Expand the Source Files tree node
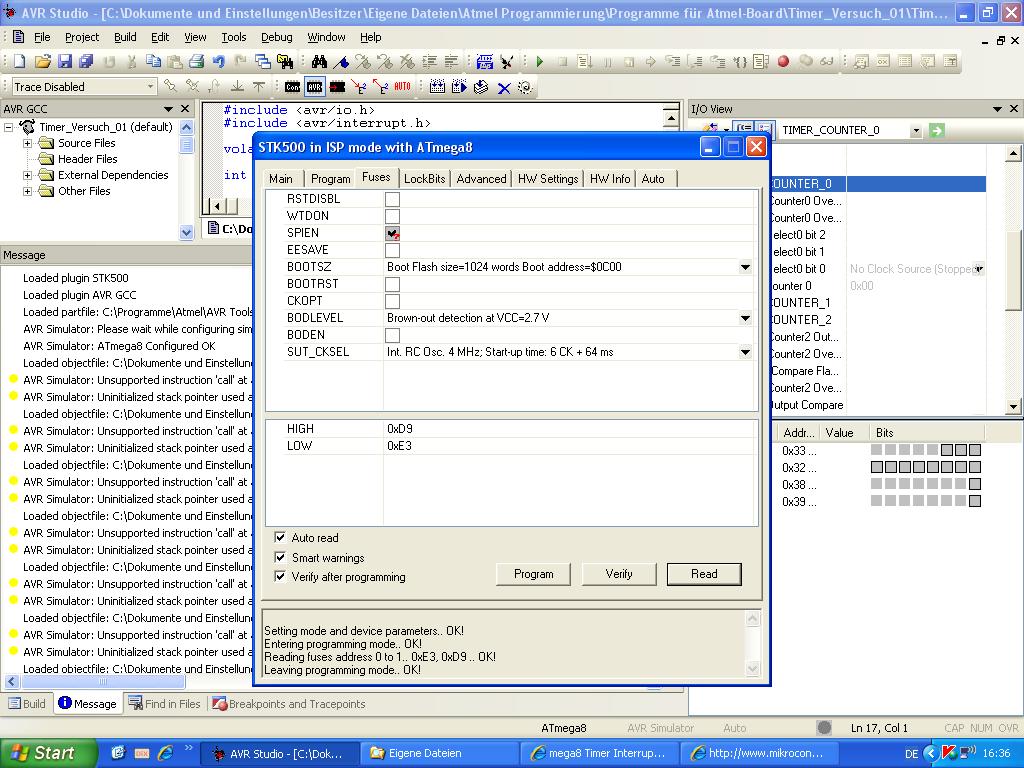 27,143
